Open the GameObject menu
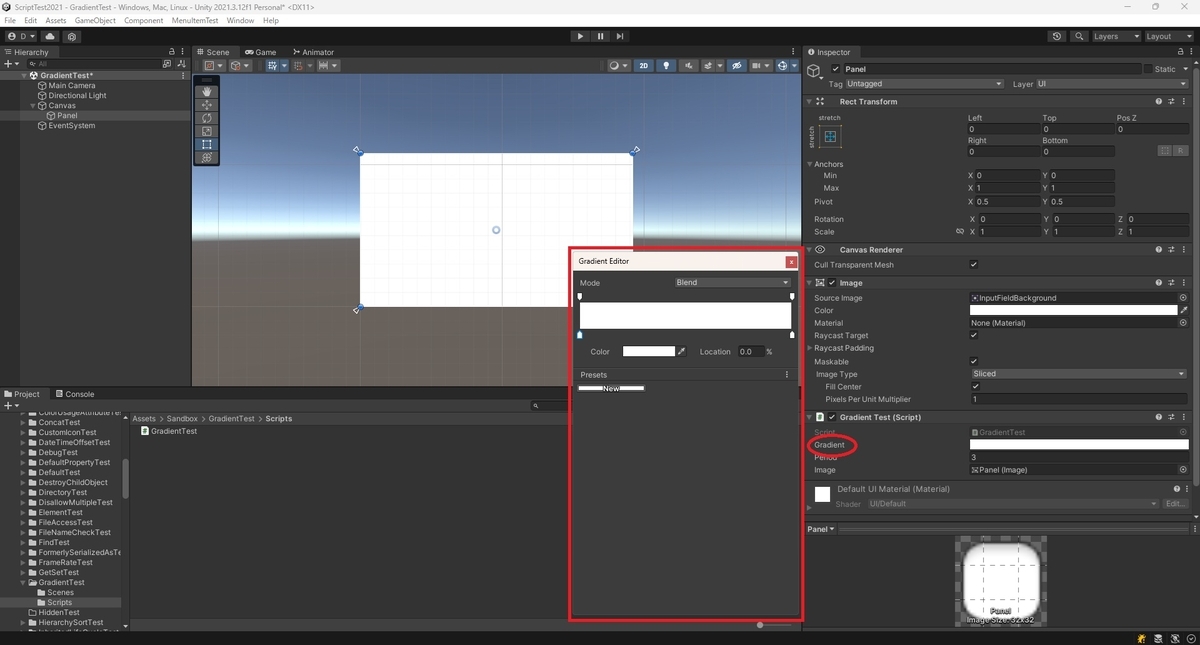1200x645 pixels. [x=95, y=20]
